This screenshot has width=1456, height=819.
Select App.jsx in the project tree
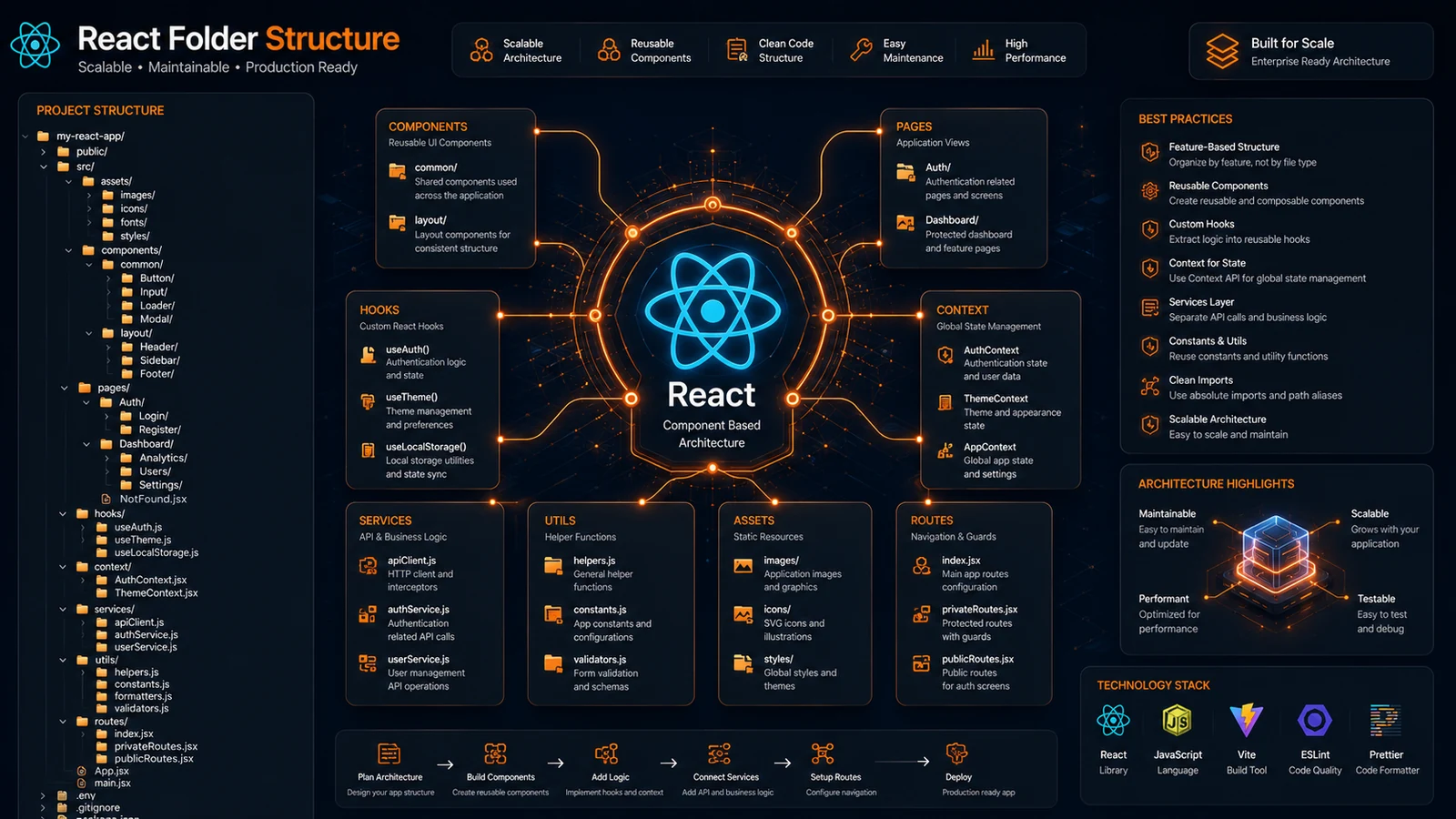click(x=112, y=771)
